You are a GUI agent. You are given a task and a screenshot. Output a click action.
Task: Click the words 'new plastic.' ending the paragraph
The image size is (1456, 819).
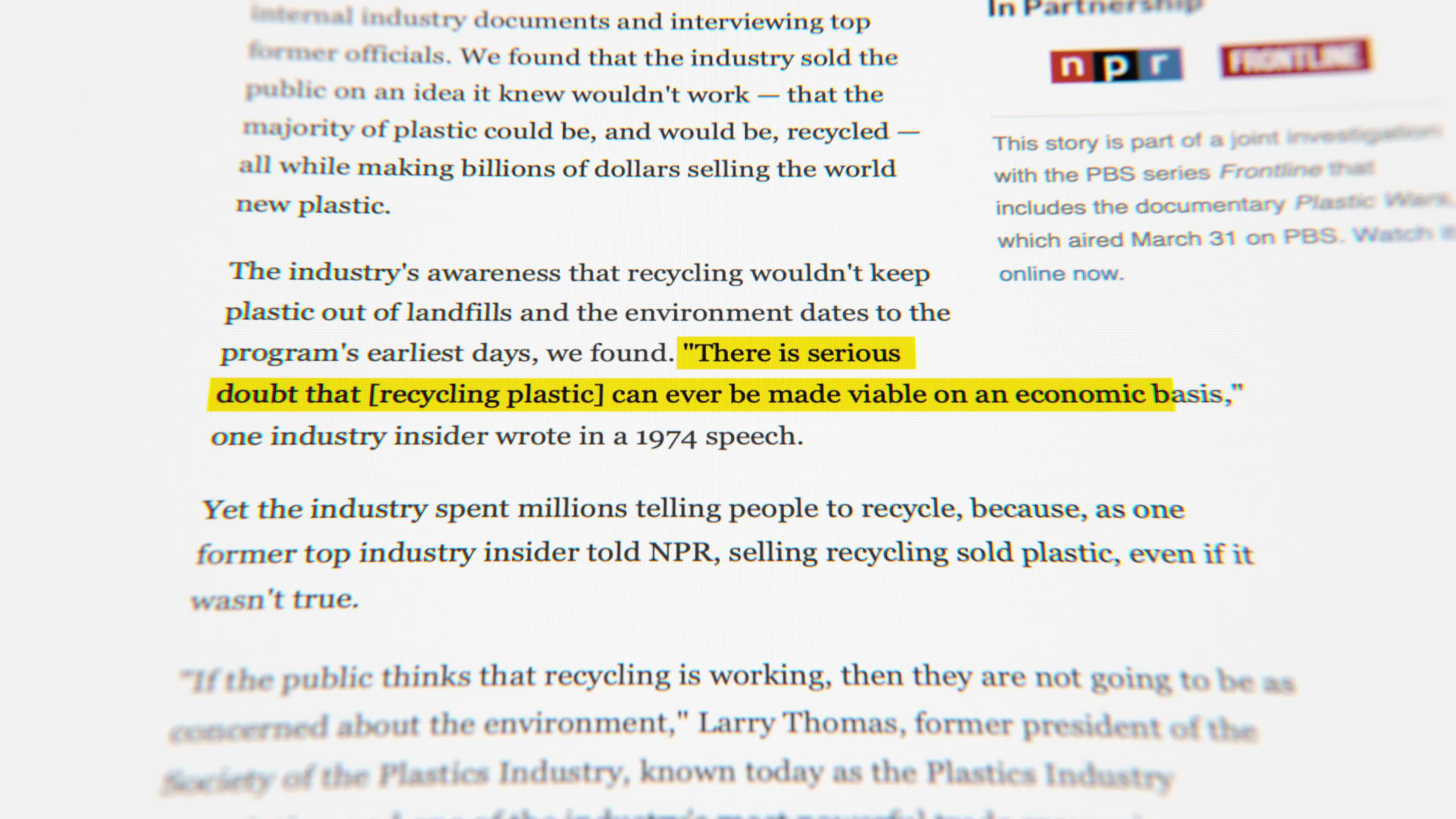[x=313, y=205]
